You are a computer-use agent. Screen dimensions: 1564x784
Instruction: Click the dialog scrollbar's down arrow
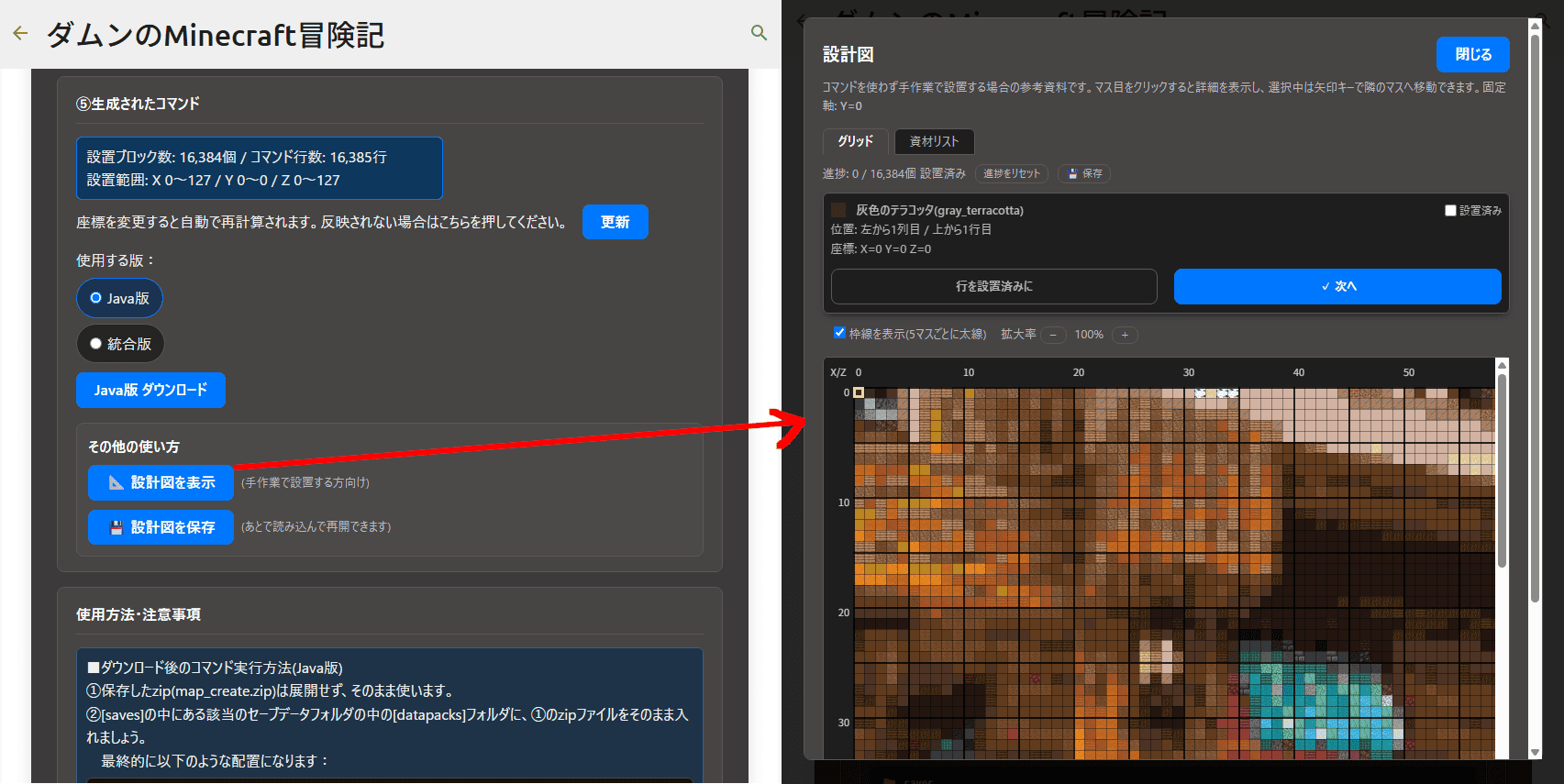pyautogui.click(x=1535, y=753)
